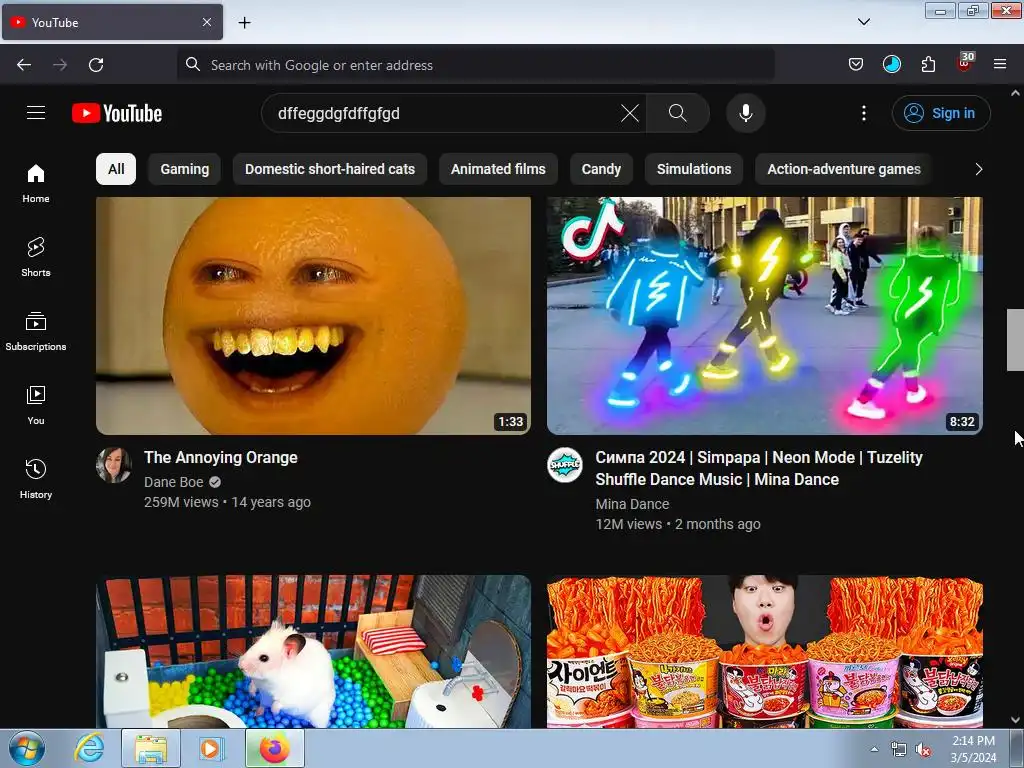
Task: Clear the YouTube search text
Action: (x=630, y=113)
